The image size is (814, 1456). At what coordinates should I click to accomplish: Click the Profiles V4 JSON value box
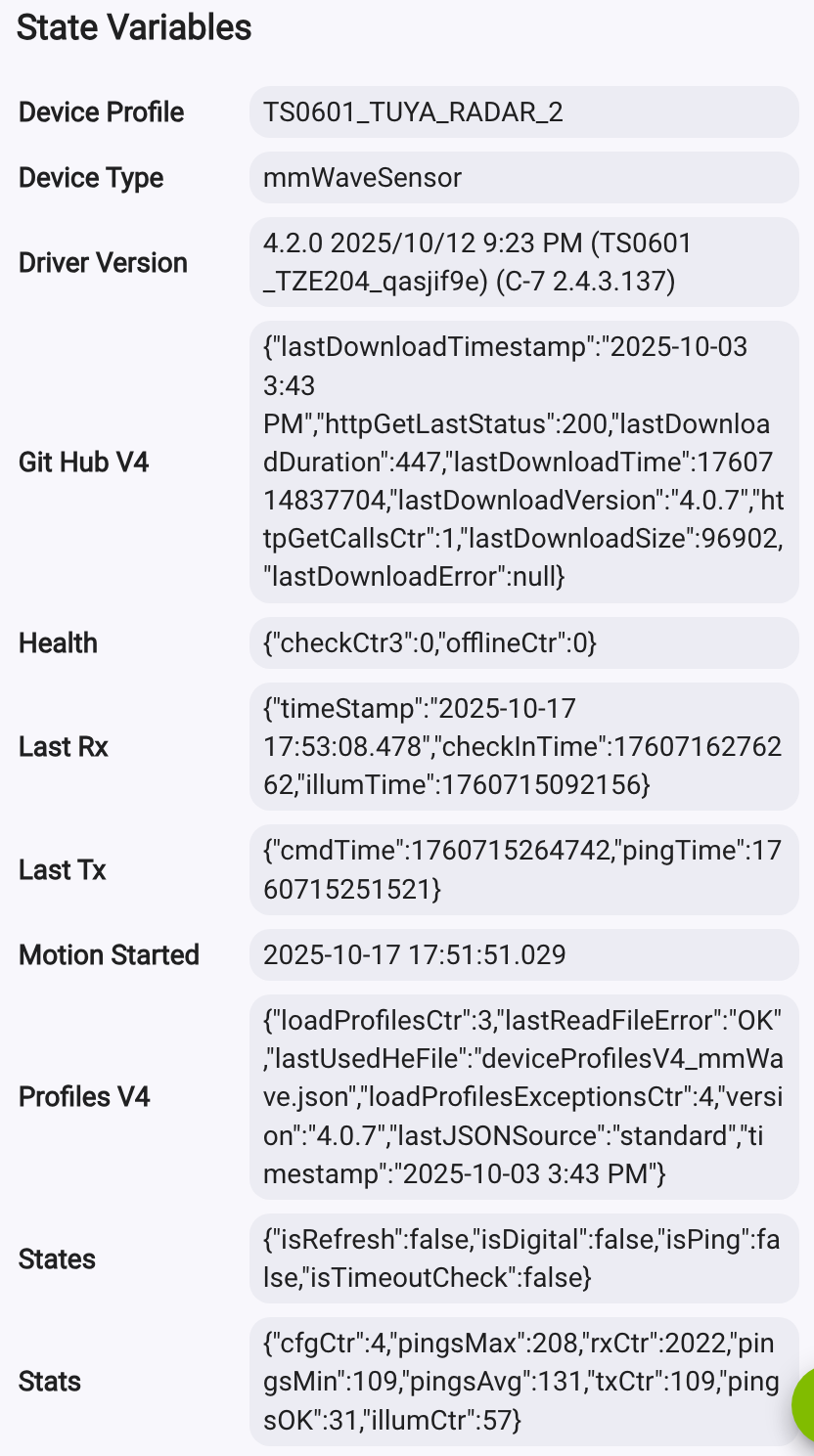(x=523, y=1096)
